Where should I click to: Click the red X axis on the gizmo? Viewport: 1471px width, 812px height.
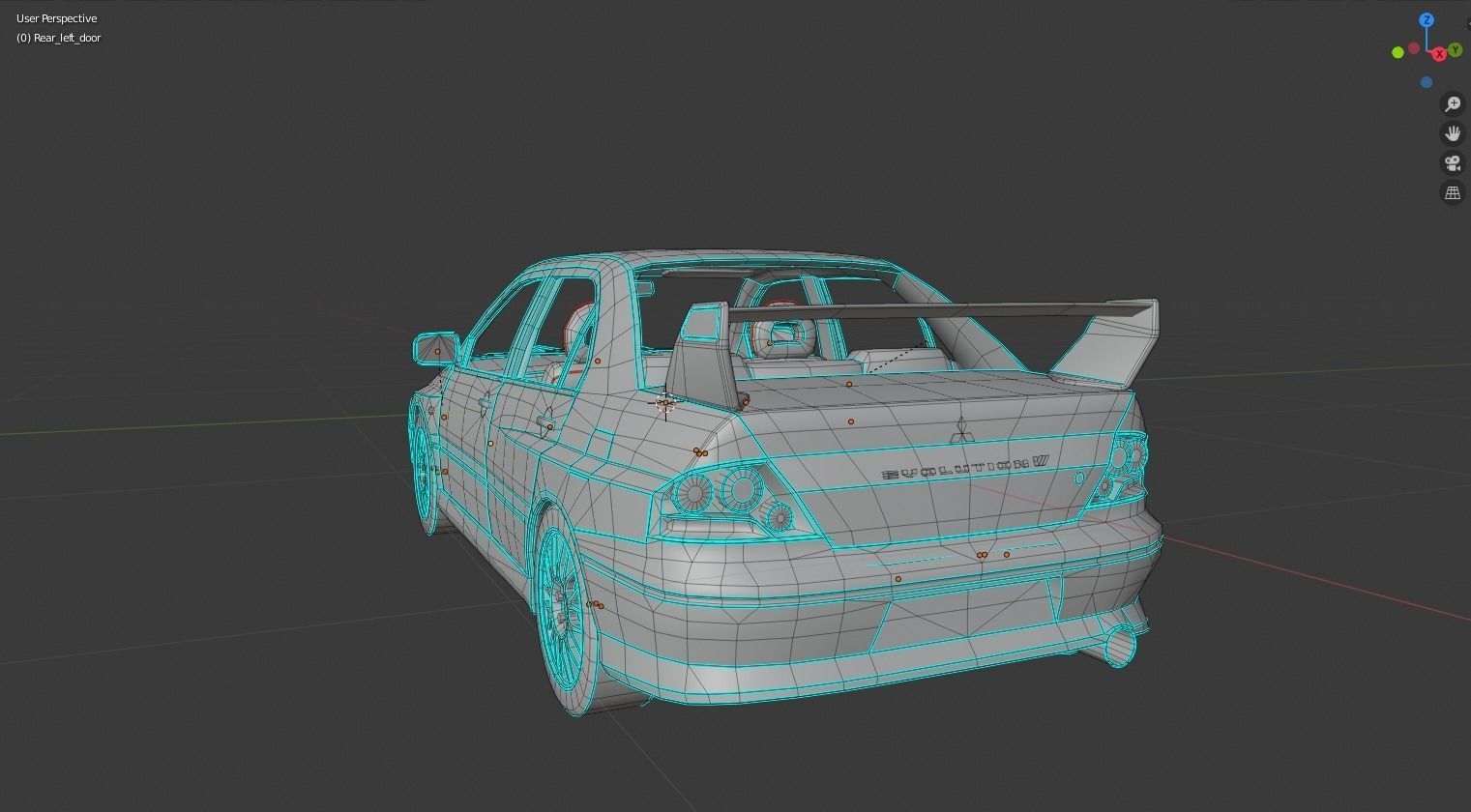[x=1439, y=54]
